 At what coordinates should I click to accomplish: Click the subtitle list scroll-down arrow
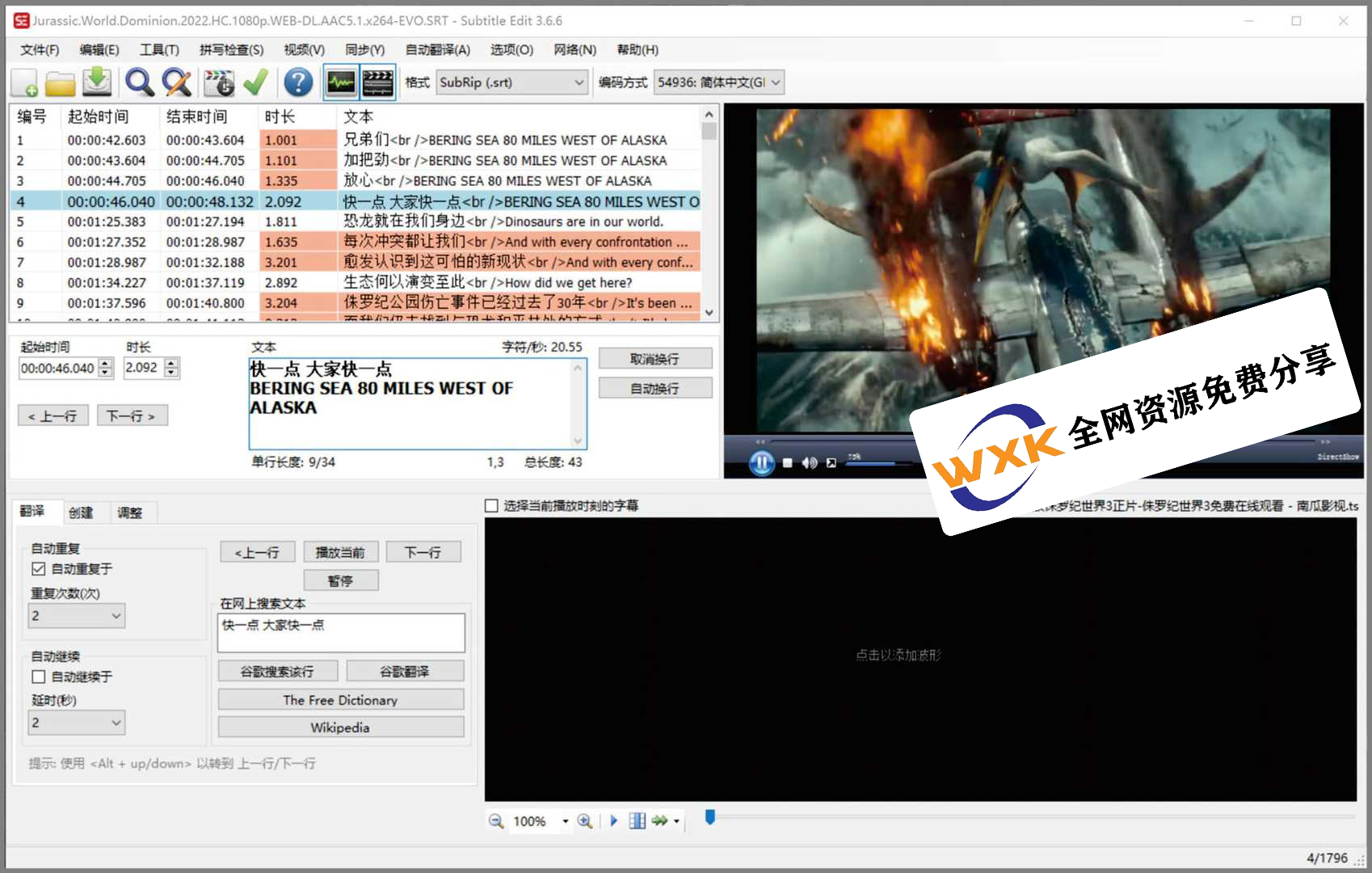(709, 313)
